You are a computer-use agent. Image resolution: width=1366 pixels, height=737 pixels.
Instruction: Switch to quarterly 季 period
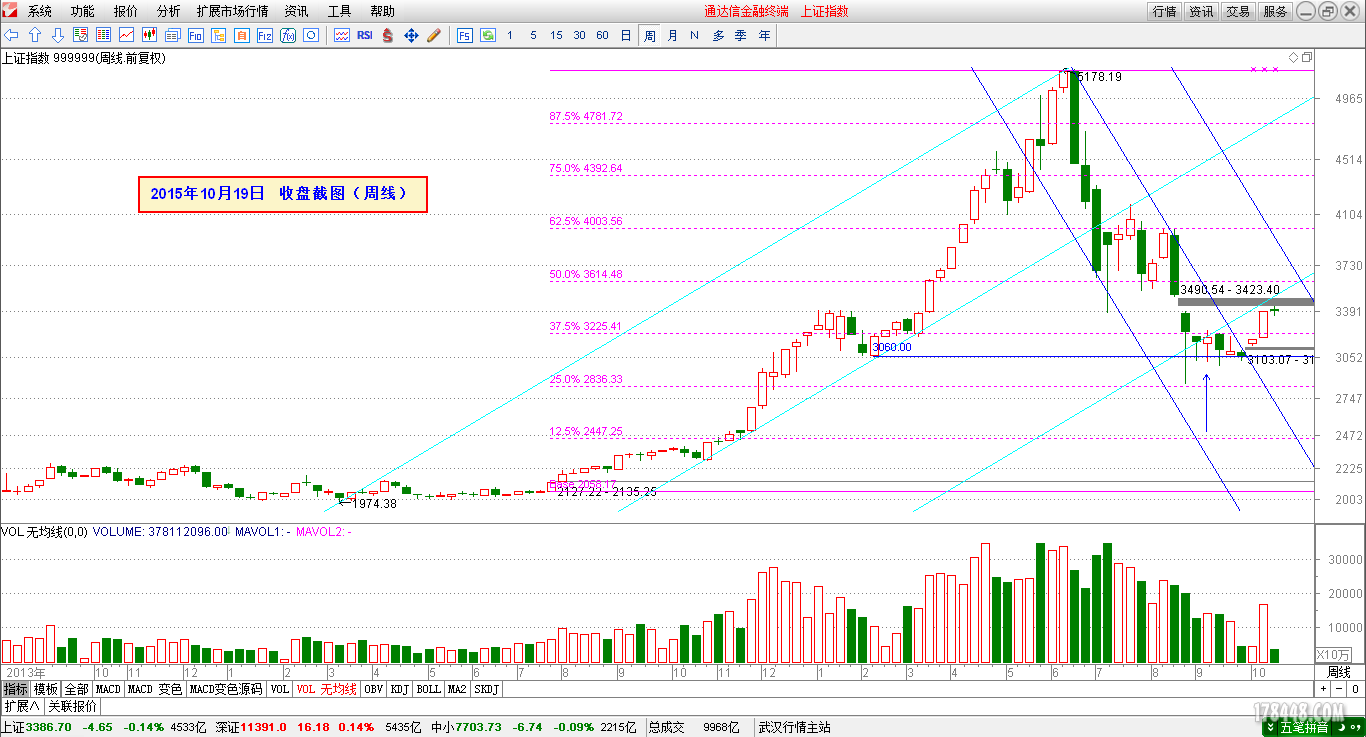(x=741, y=35)
